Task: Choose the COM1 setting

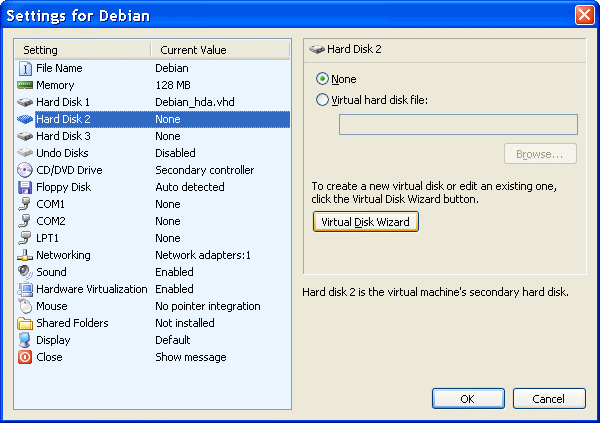Action: 153,204
